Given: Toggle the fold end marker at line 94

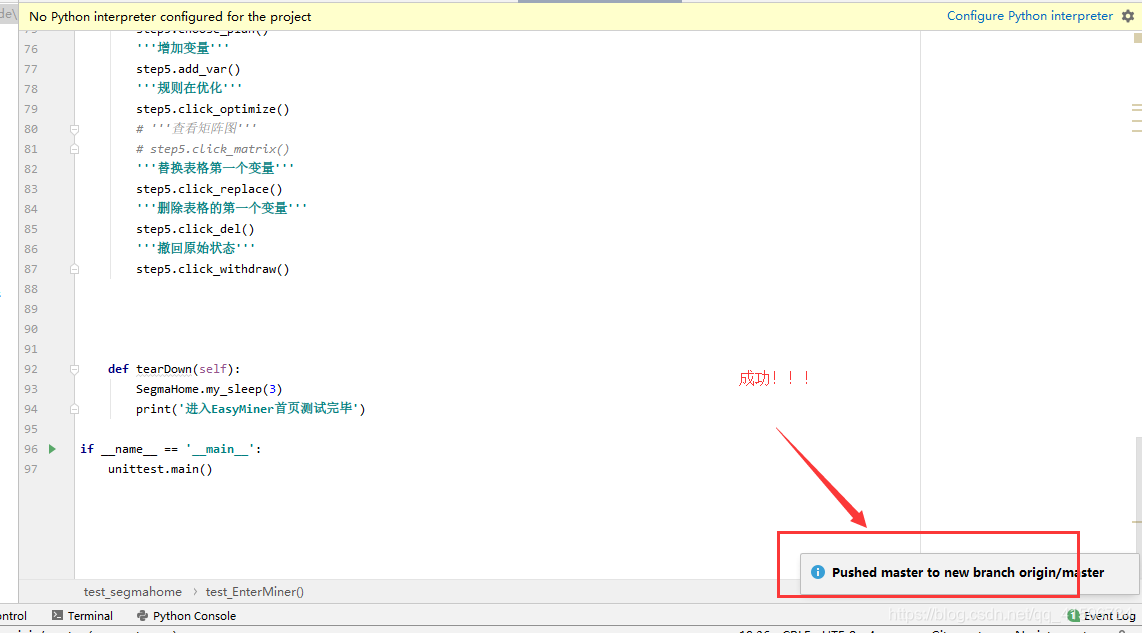Looking at the screenshot, I should point(74,409).
